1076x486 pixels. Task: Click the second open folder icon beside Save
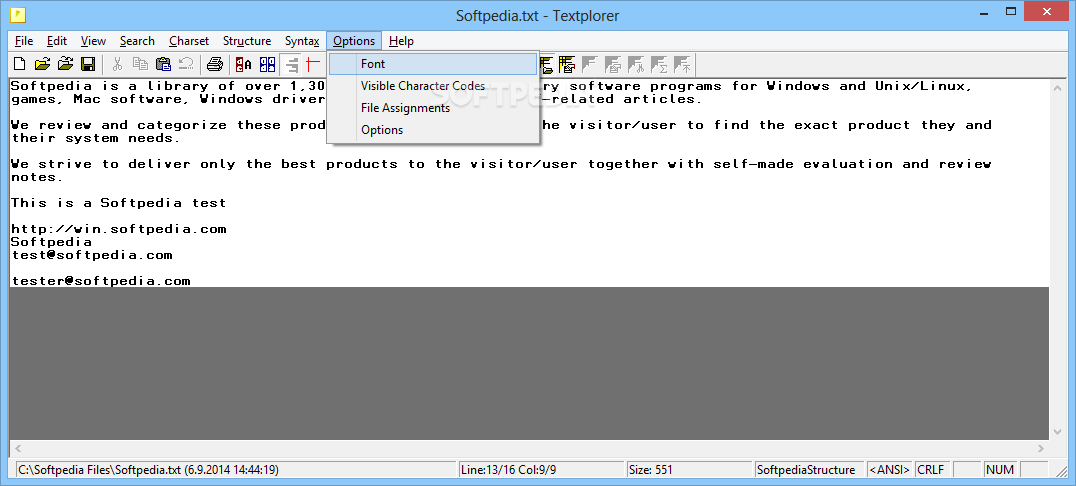[x=65, y=65]
